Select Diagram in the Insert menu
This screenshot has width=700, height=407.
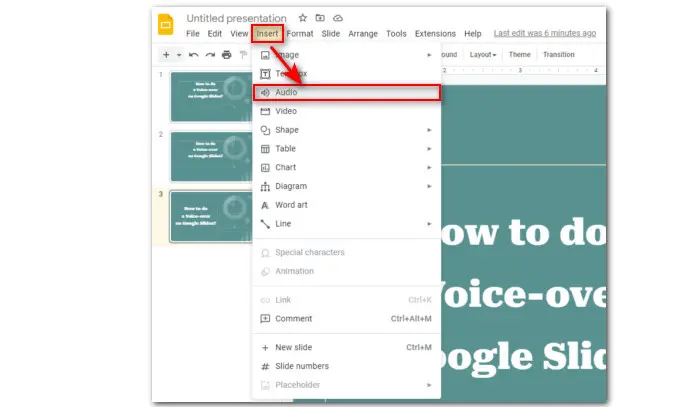pos(346,186)
